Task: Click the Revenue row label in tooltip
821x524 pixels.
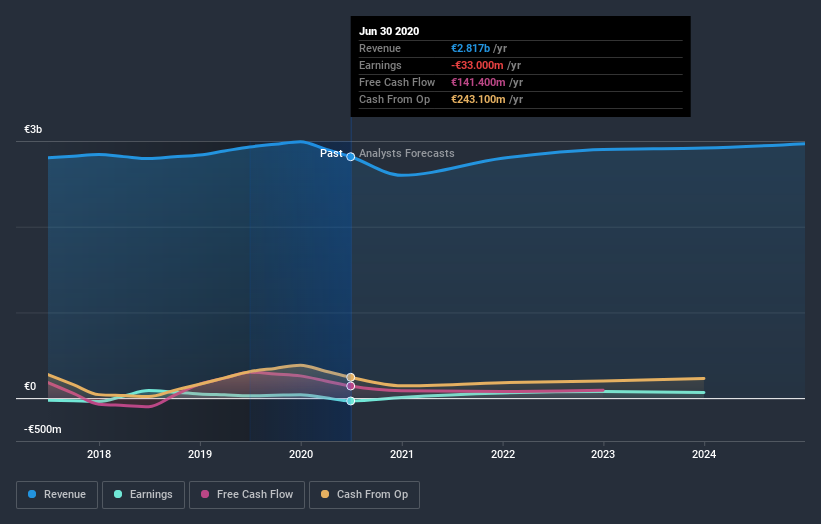Action: coord(380,48)
